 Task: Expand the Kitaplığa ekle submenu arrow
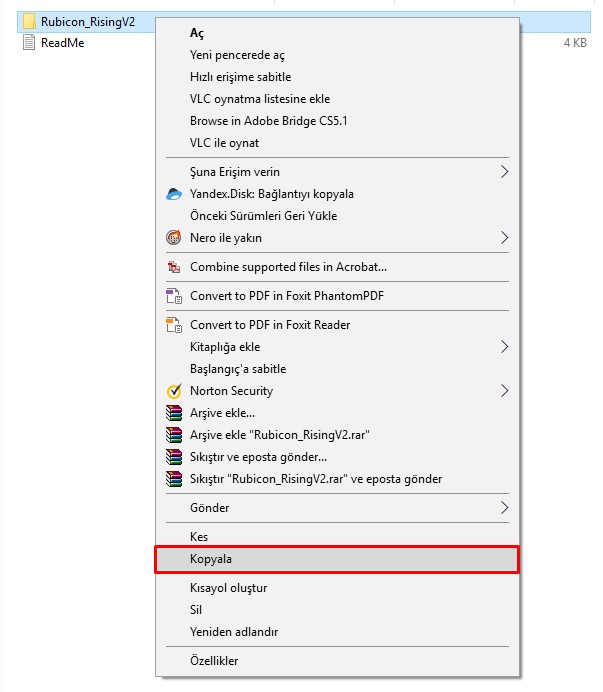pyautogui.click(x=504, y=347)
